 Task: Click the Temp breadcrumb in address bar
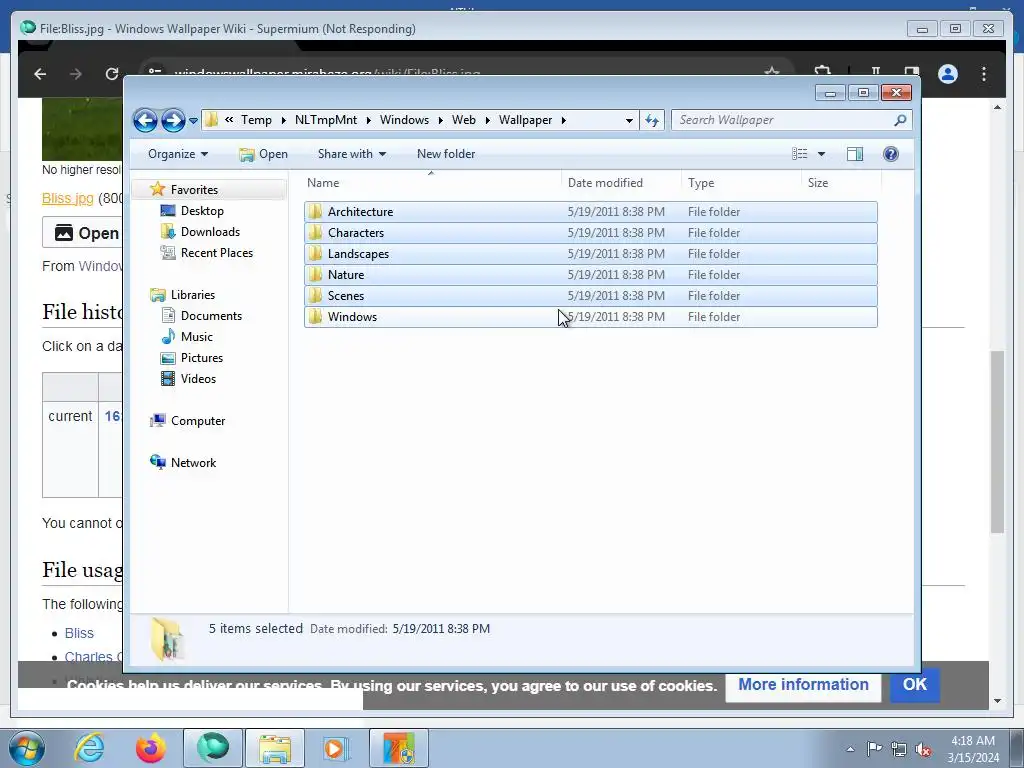pyautogui.click(x=256, y=120)
